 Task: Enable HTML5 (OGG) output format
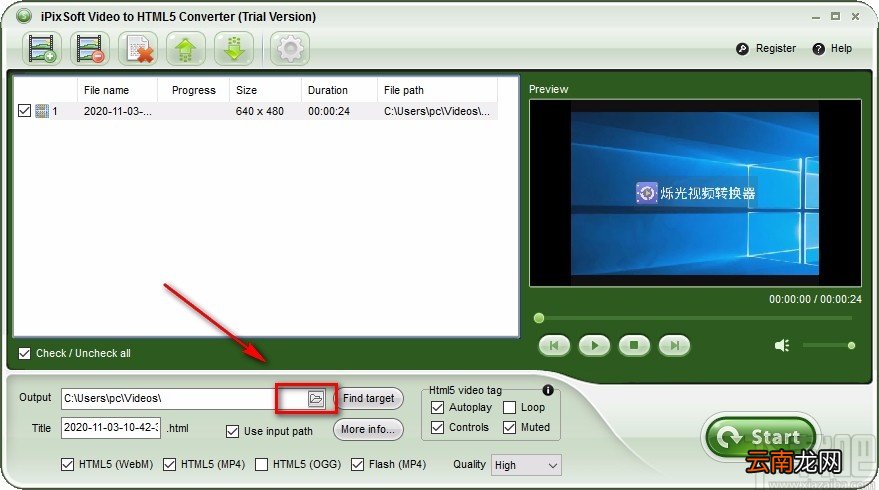[261, 464]
